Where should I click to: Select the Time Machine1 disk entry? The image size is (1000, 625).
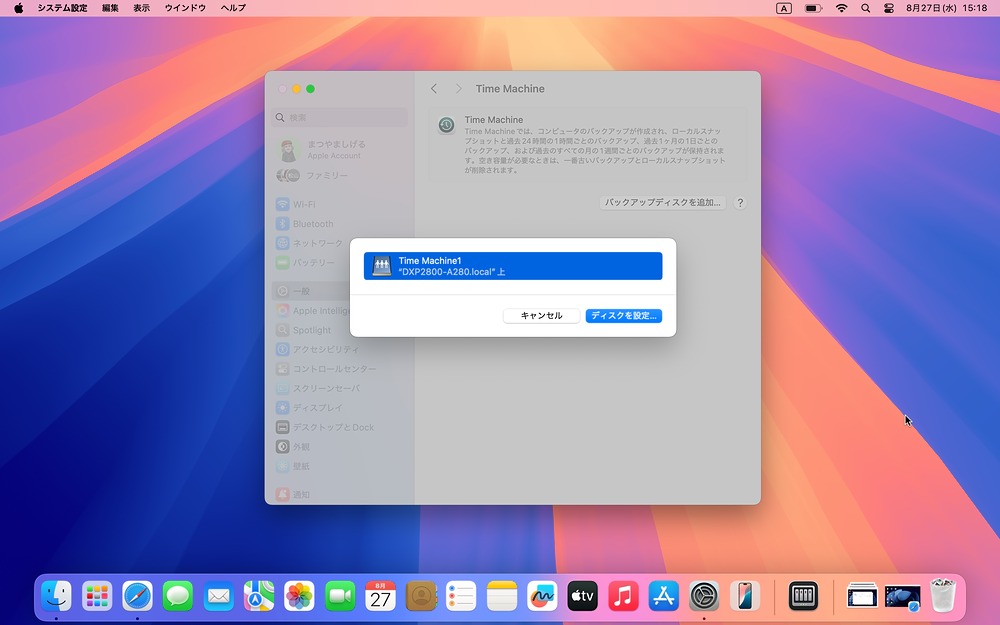[x=513, y=265]
